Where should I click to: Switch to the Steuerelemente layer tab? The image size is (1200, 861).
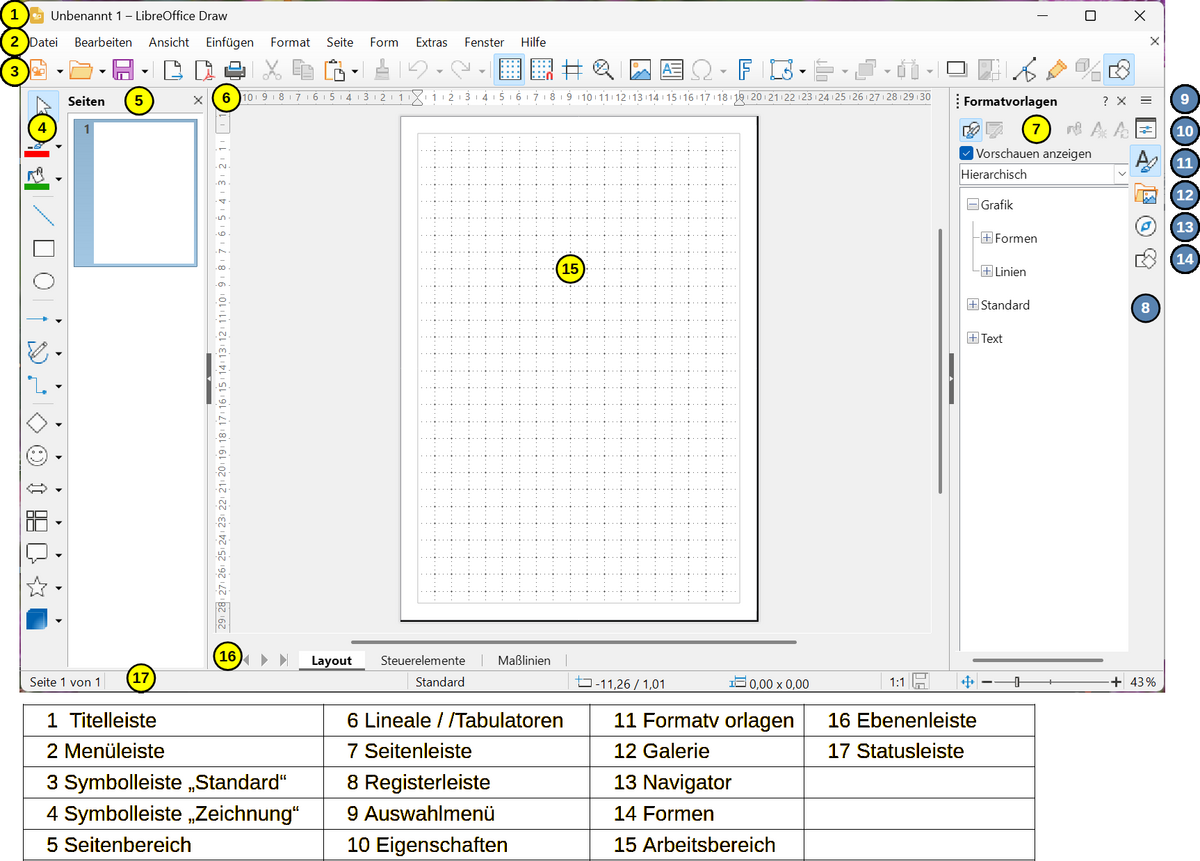click(423, 660)
